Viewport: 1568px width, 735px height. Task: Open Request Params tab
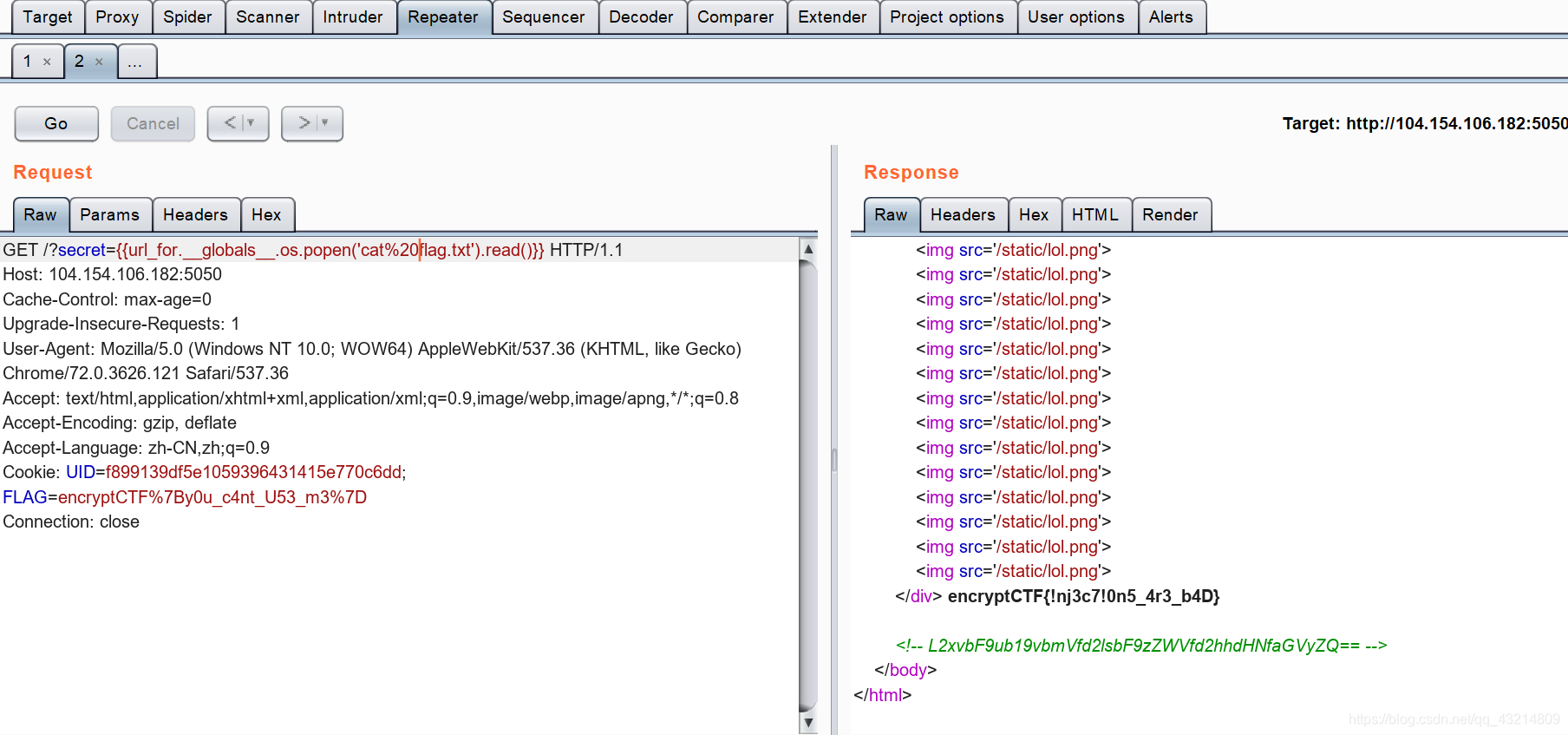pyautogui.click(x=109, y=214)
